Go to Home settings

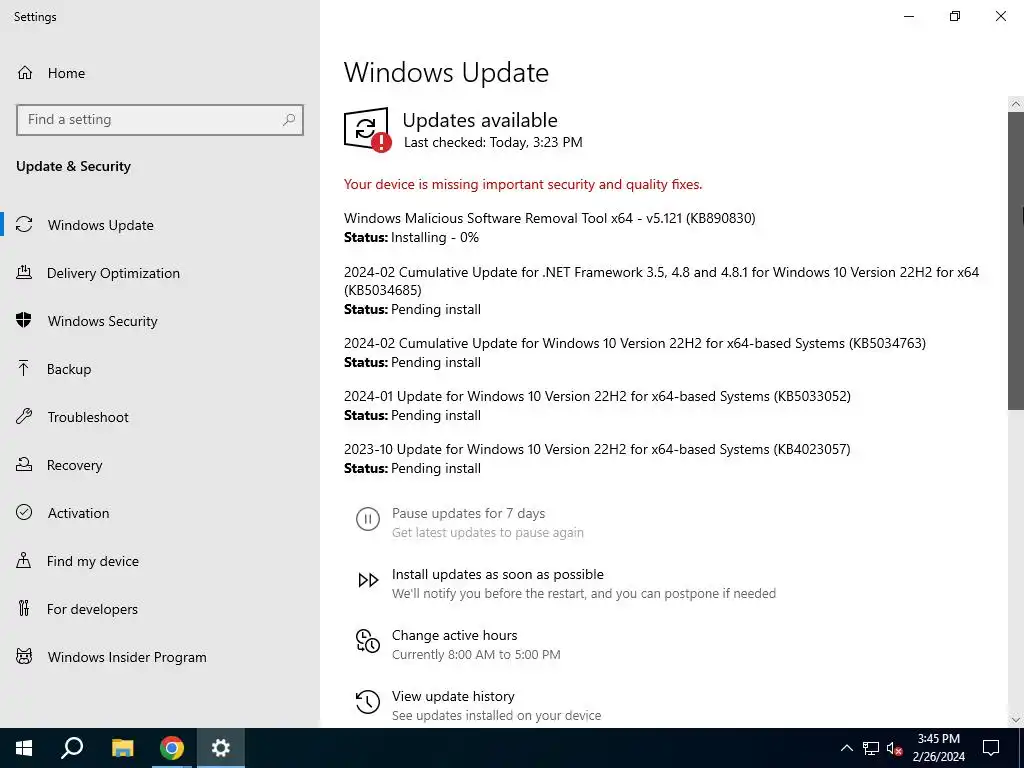160,73
